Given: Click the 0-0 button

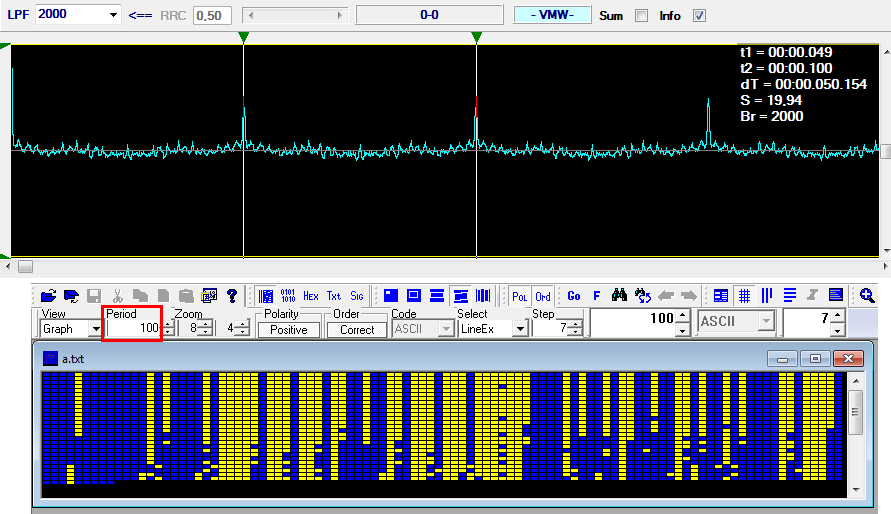Looking at the screenshot, I should coord(429,15).
